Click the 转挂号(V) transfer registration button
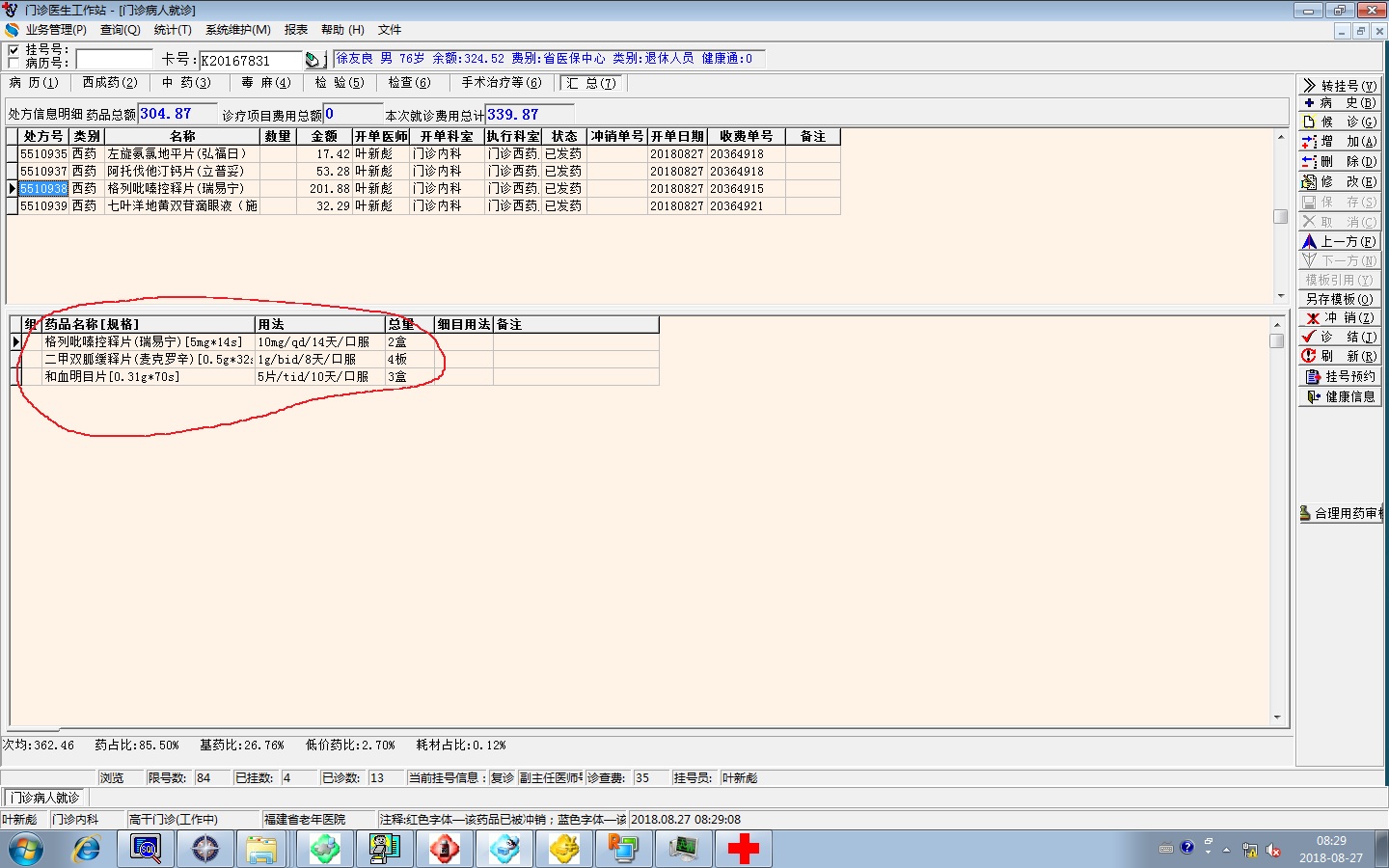Image resolution: width=1389 pixels, height=868 pixels. (1340, 86)
